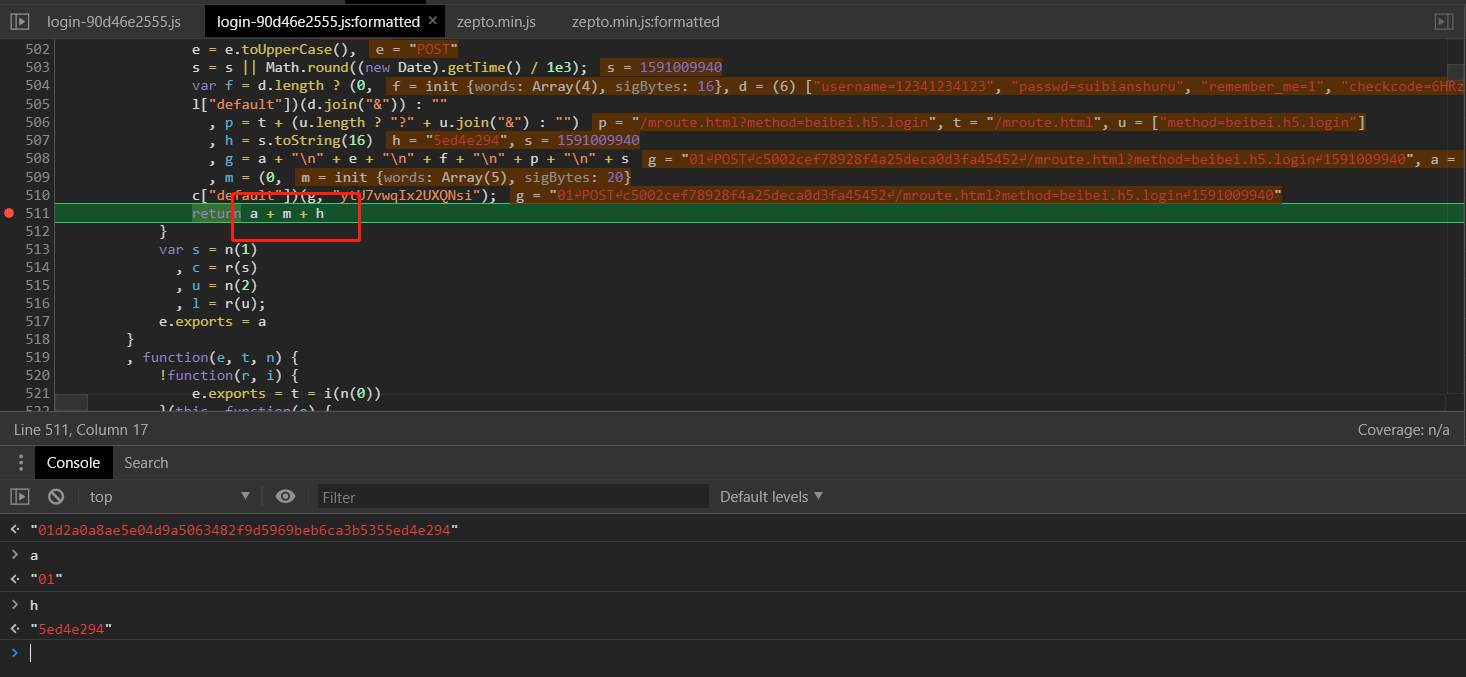
Task: Click the Coverage: n/a status text
Action: pos(1403,430)
